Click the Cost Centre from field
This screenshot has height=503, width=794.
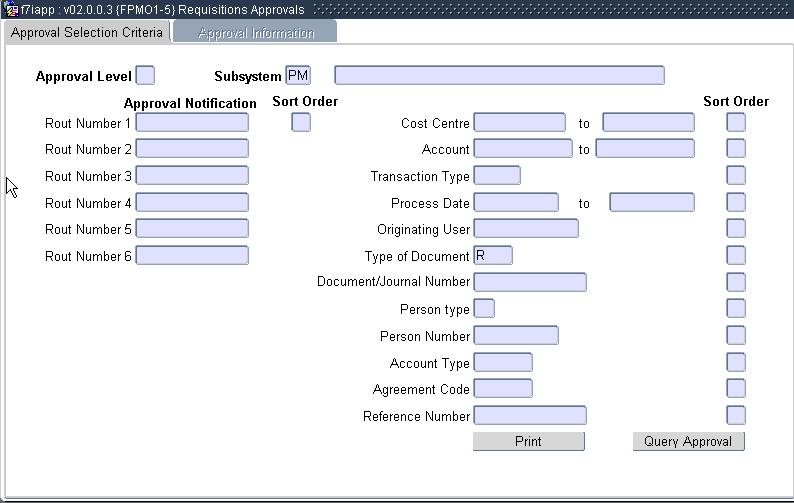tap(520, 123)
